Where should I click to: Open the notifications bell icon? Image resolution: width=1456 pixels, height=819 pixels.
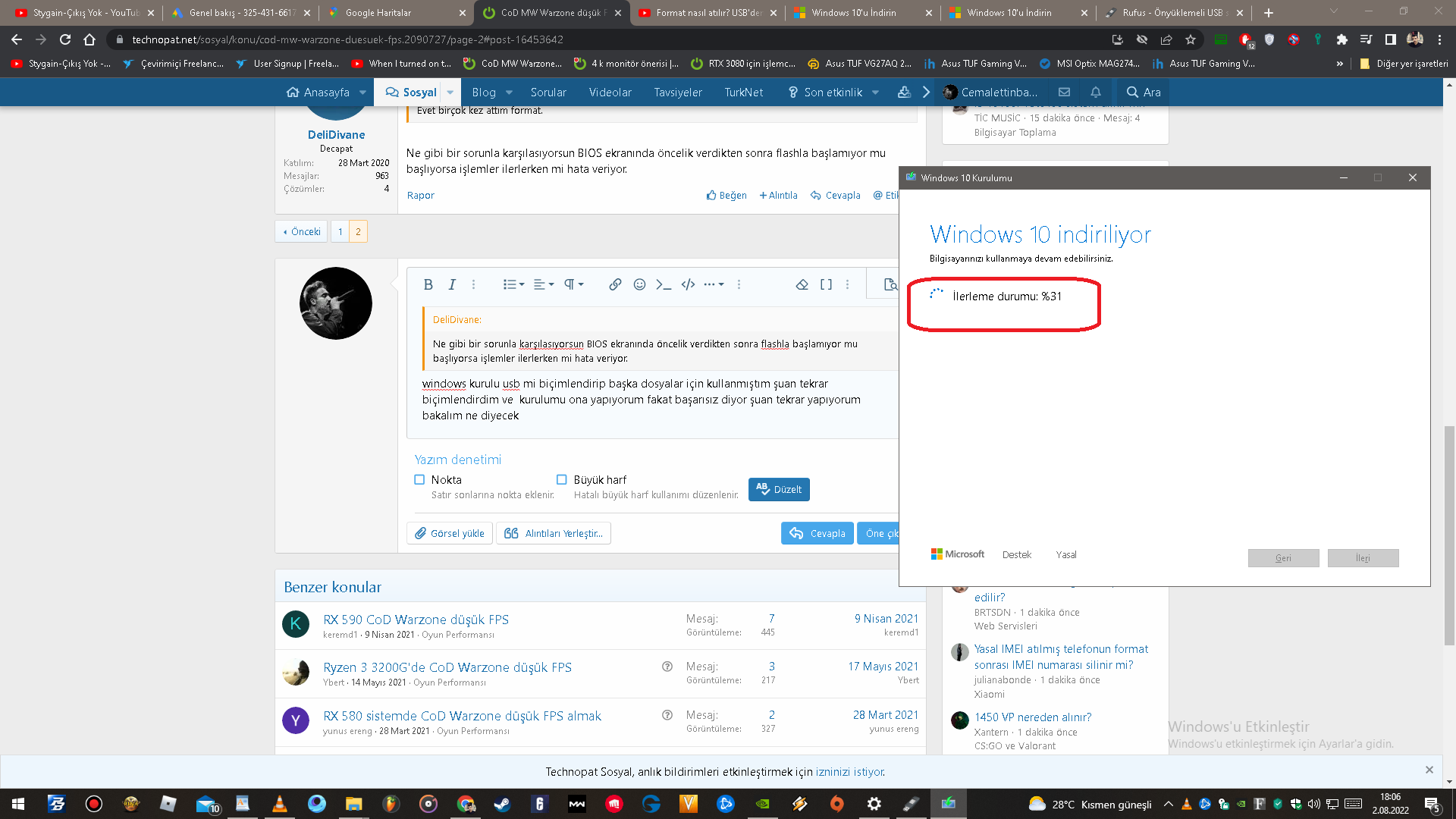click(1096, 92)
